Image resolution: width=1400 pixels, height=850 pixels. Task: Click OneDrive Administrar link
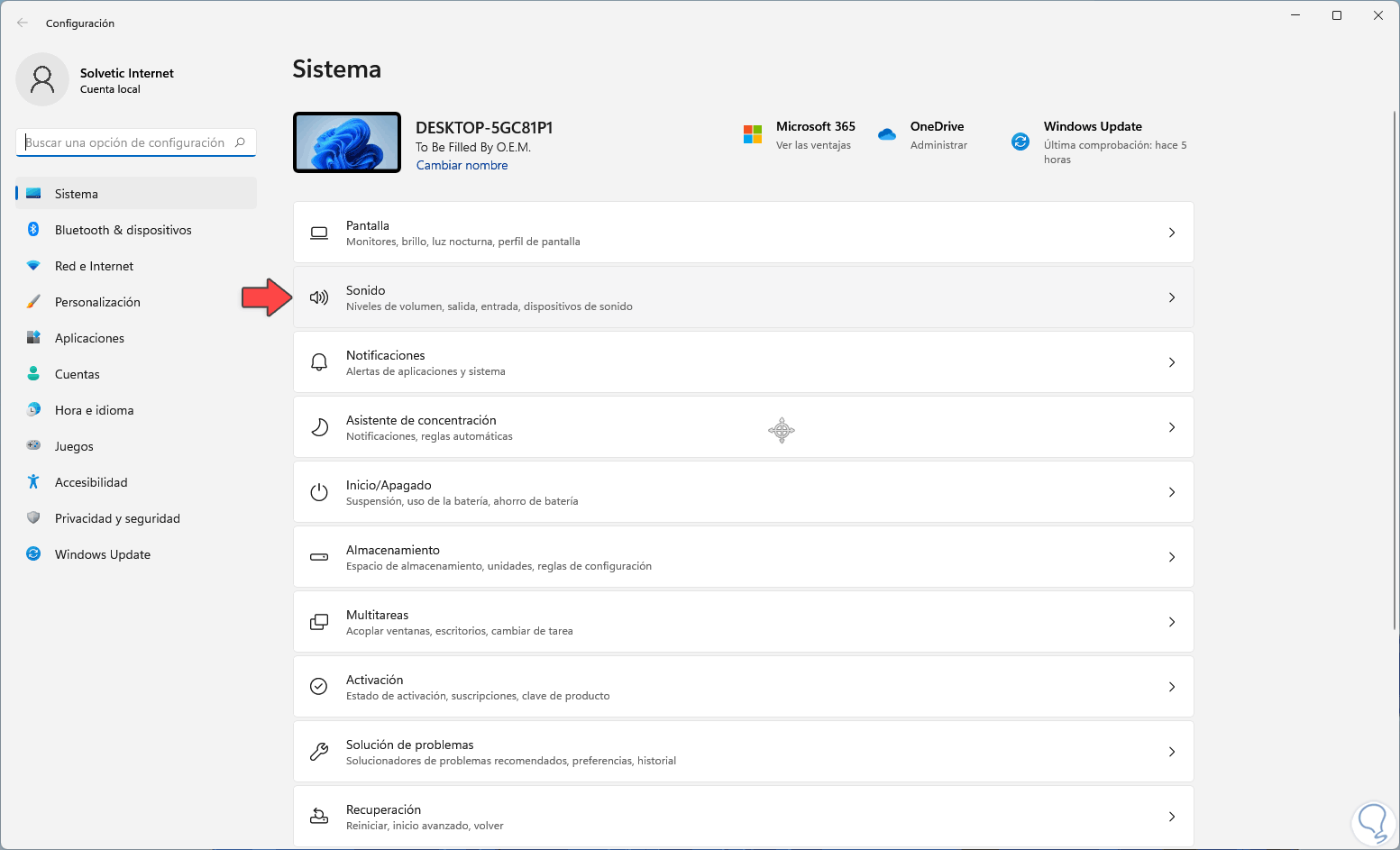938,145
